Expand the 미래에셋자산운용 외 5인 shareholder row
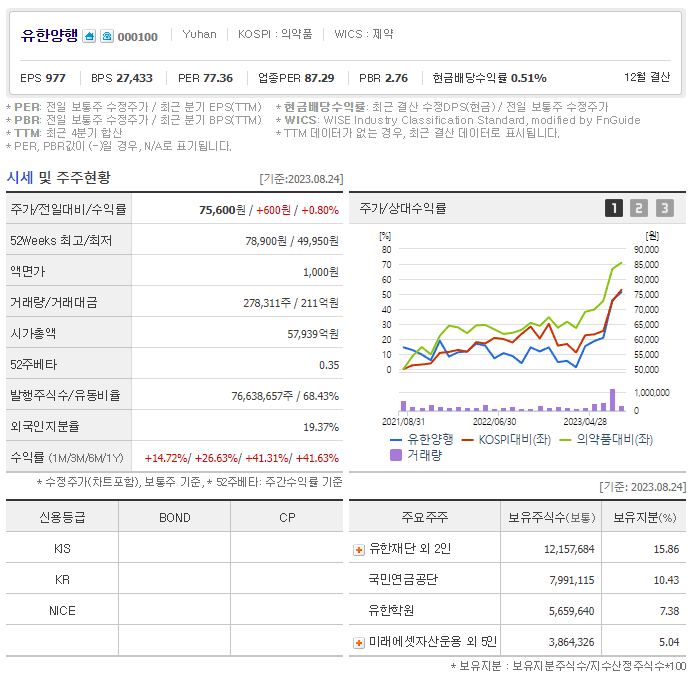Screen dimensions: 693x674 [x=359, y=643]
